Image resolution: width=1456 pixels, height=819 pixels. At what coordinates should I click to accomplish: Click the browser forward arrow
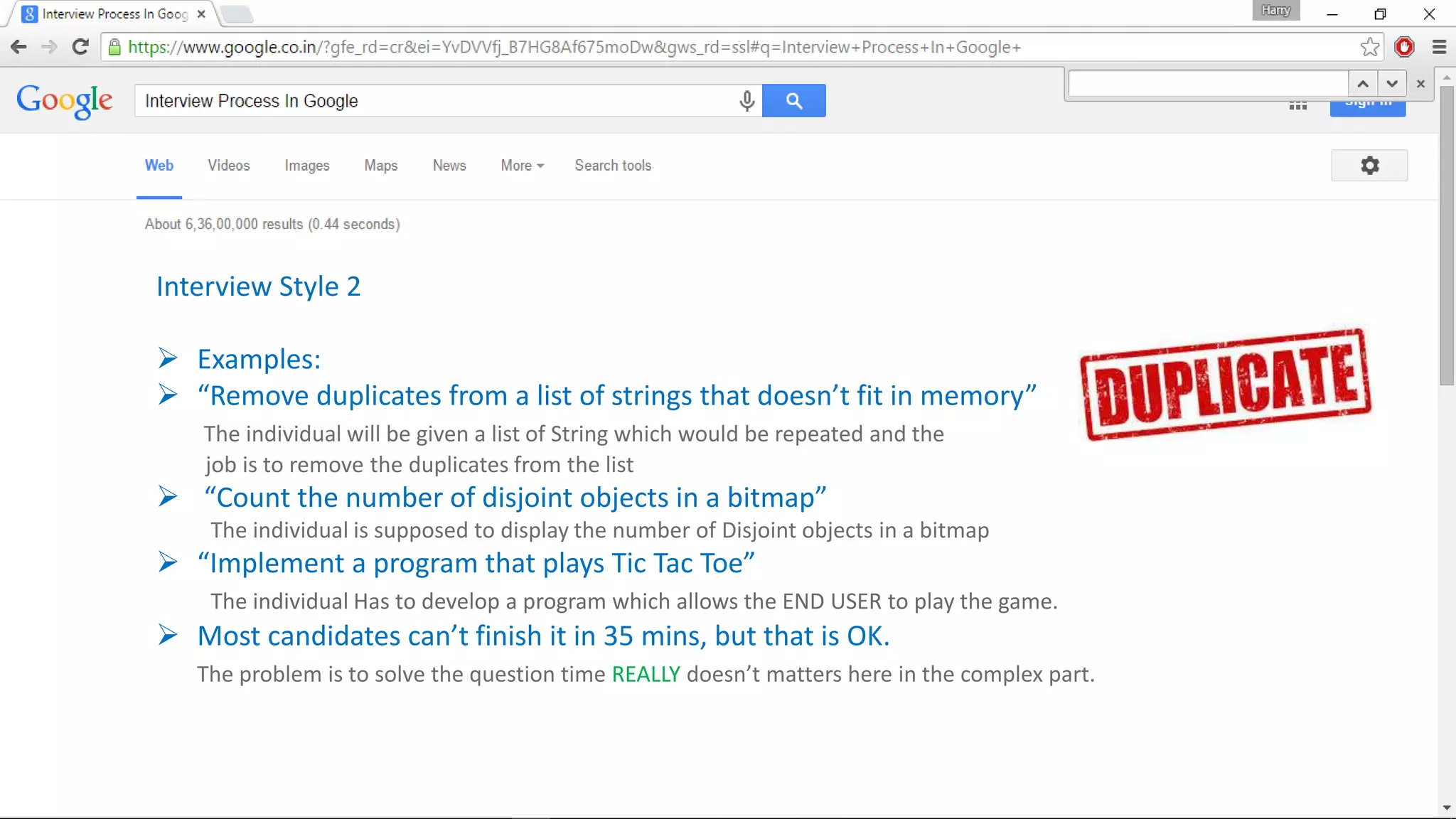49,47
